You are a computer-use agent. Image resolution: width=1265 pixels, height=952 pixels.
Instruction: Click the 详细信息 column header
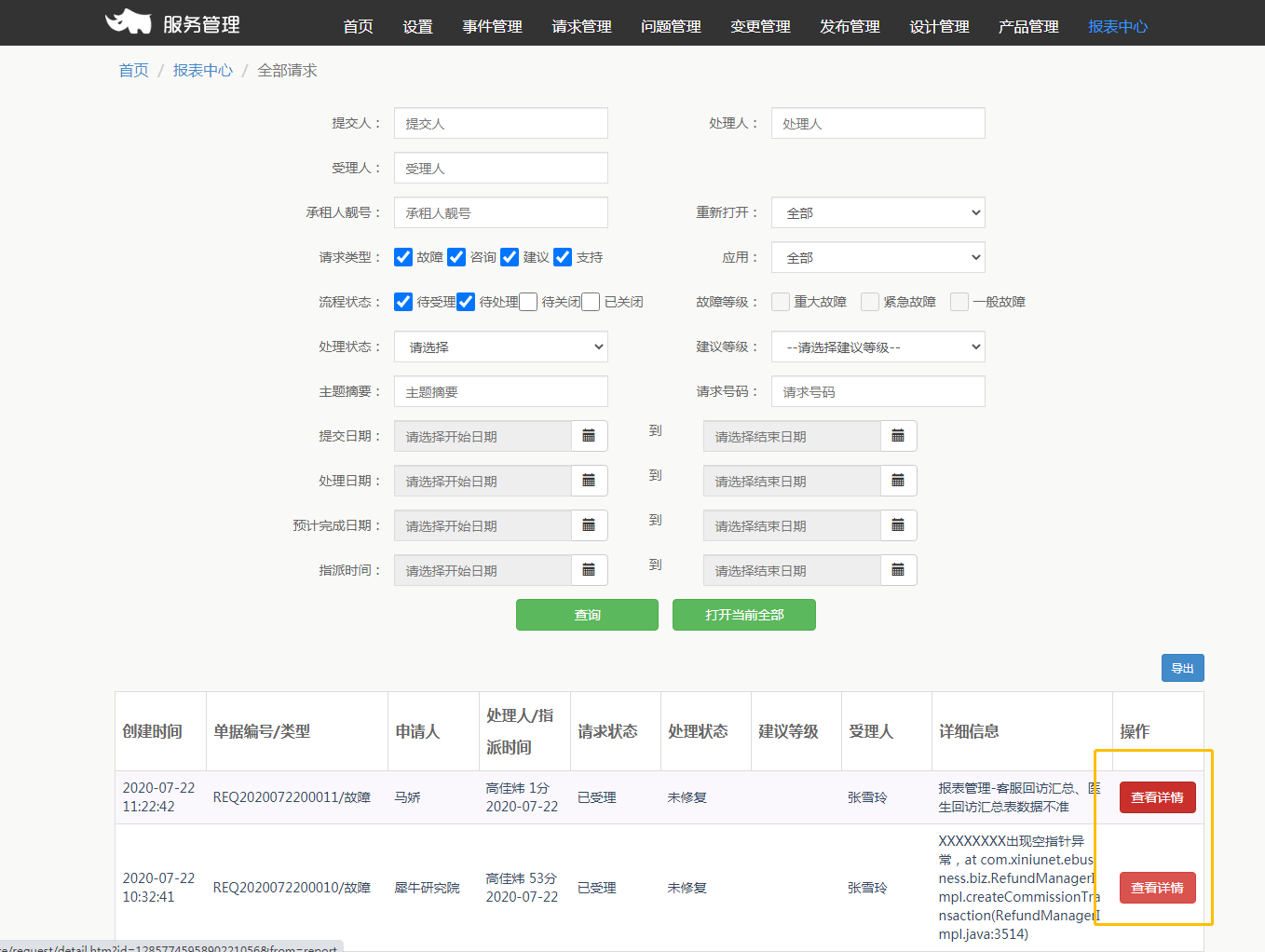969,731
